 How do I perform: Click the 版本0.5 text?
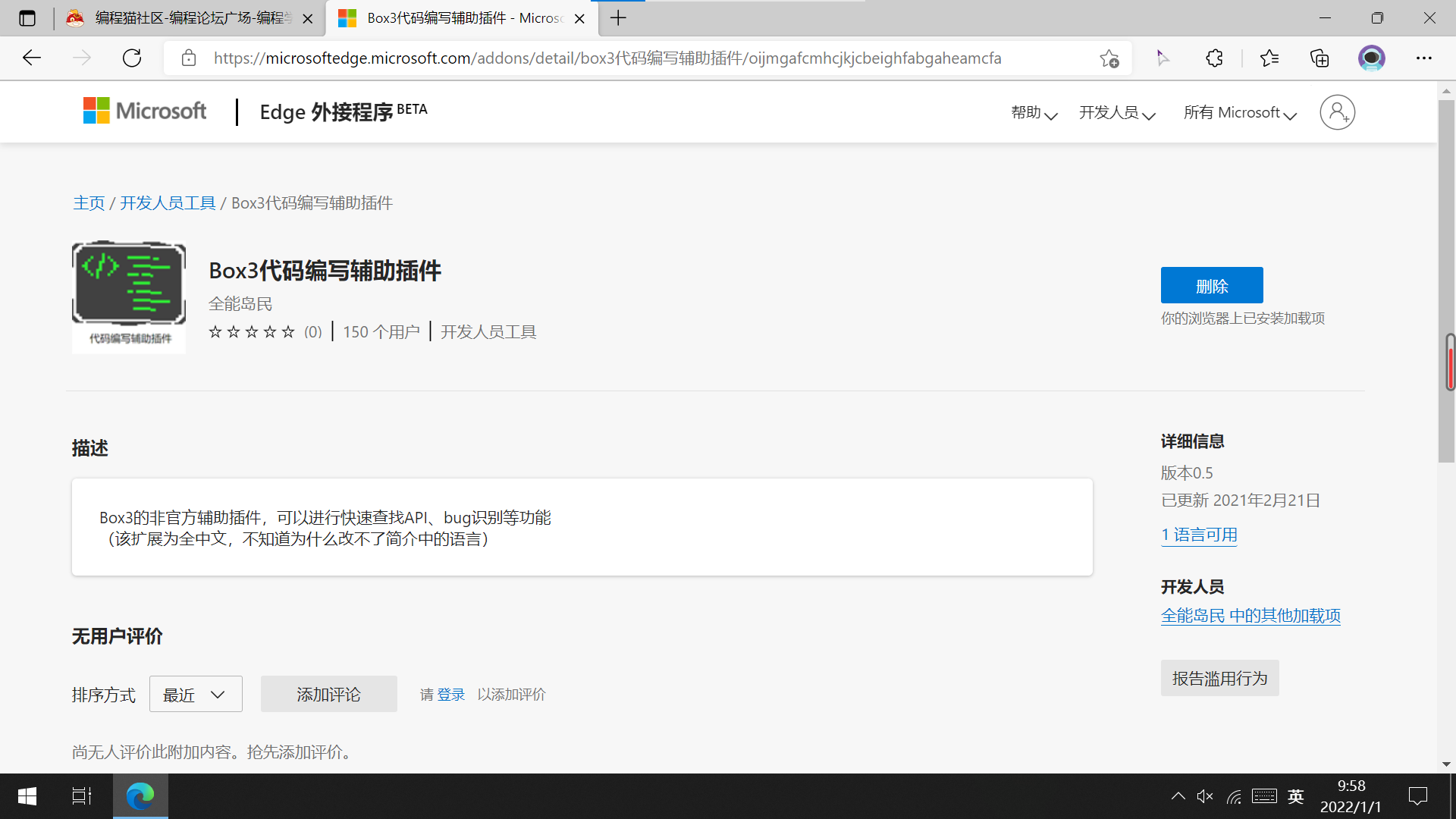(1187, 473)
